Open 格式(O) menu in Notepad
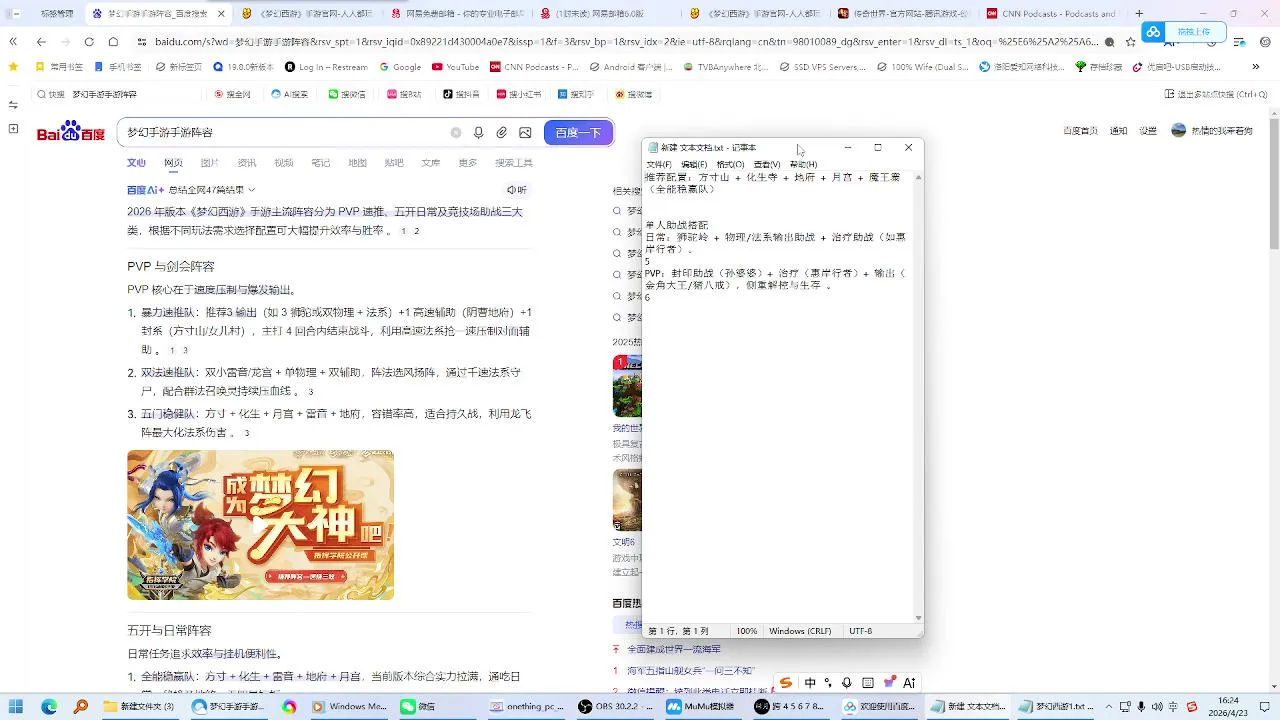Screen dimensions: 1280x720 (730, 164)
